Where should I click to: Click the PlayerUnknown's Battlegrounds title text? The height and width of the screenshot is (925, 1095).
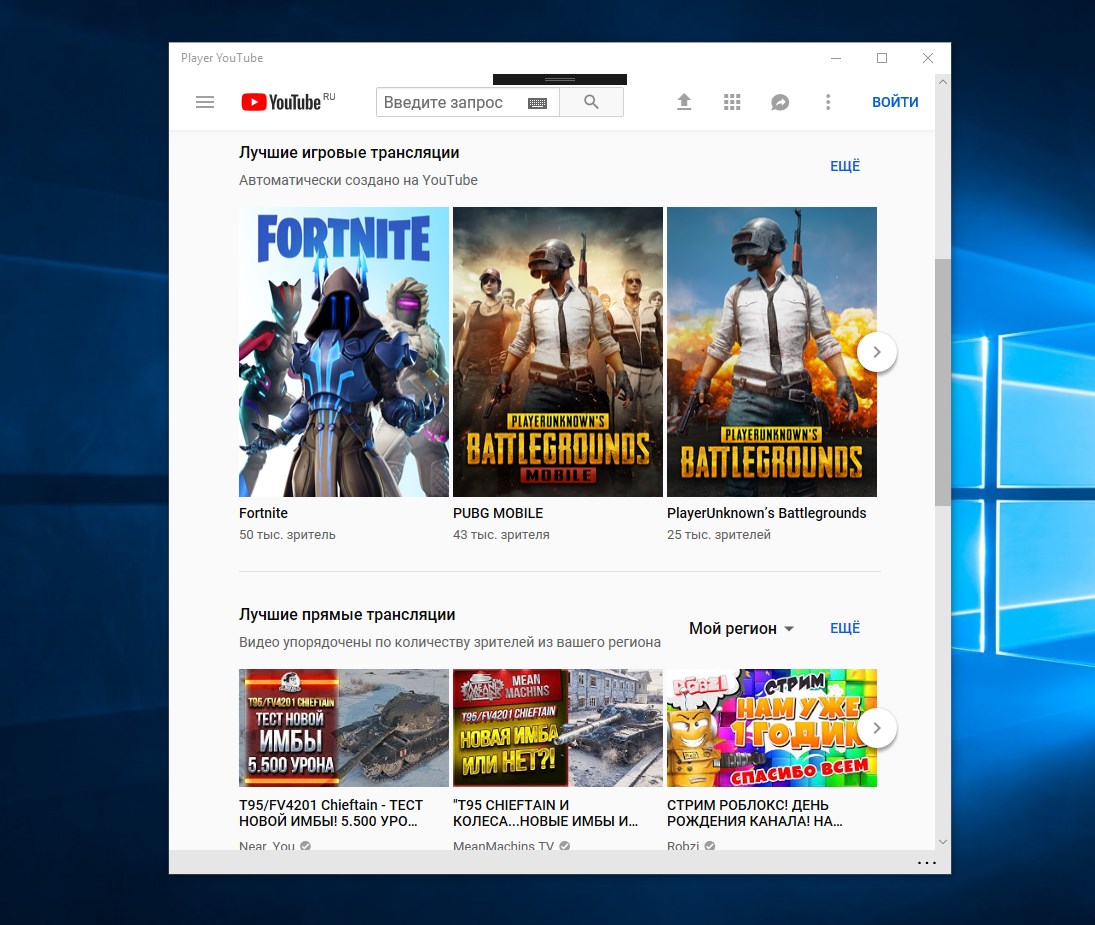[766, 513]
